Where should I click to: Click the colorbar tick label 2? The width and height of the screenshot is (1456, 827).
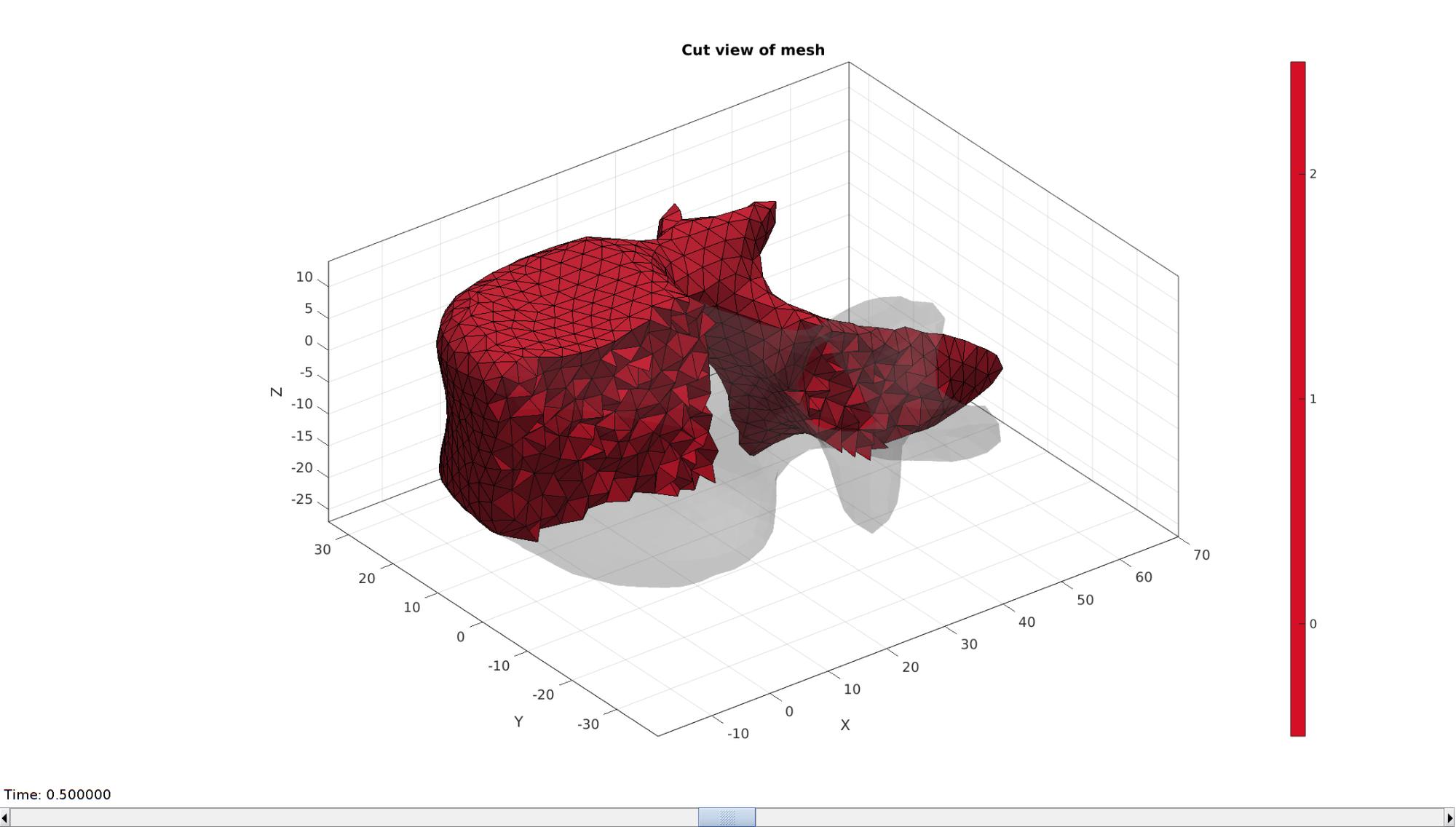pyautogui.click(x=1313, y=174)
